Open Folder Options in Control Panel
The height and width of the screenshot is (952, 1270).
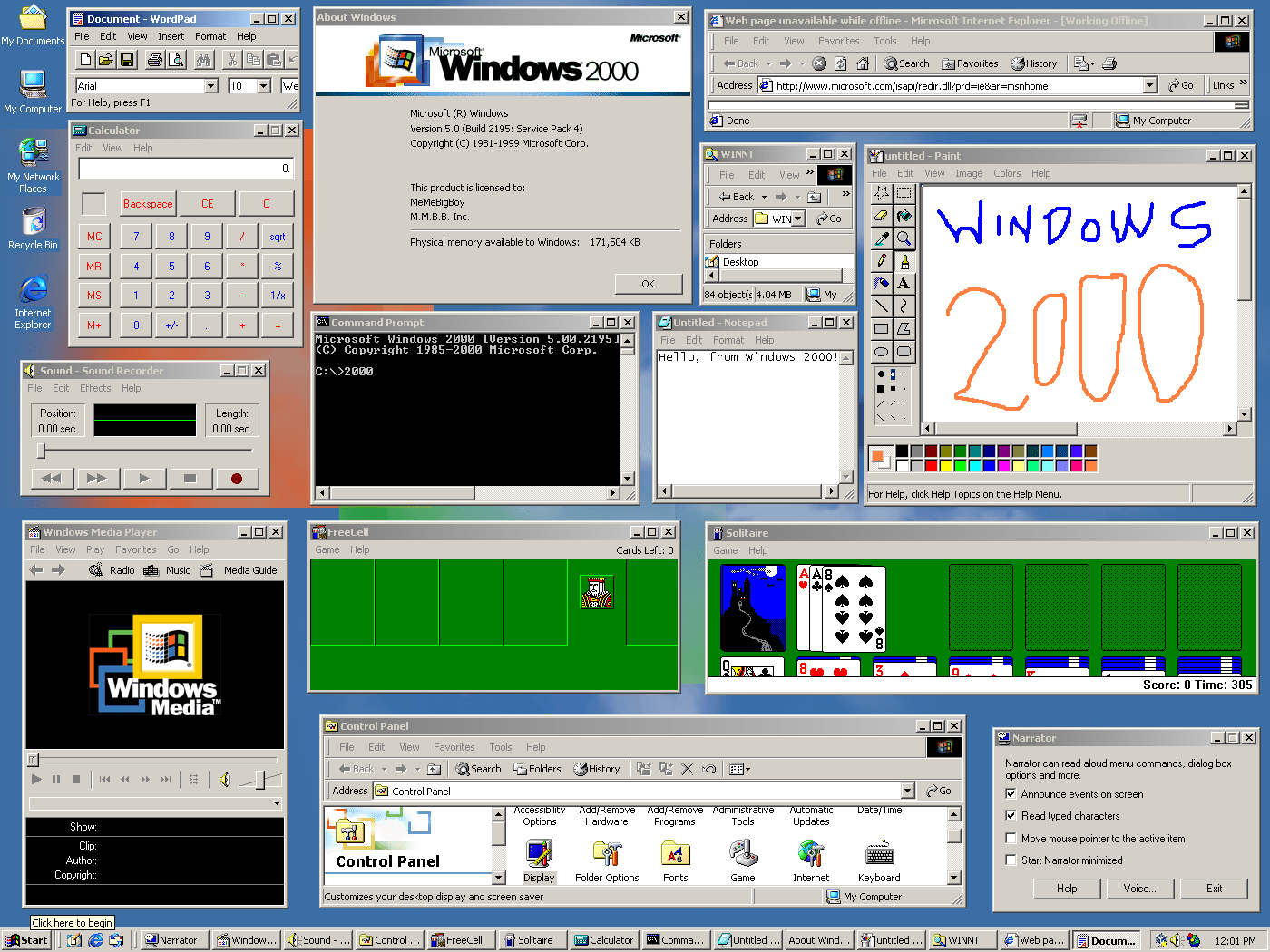607,861
